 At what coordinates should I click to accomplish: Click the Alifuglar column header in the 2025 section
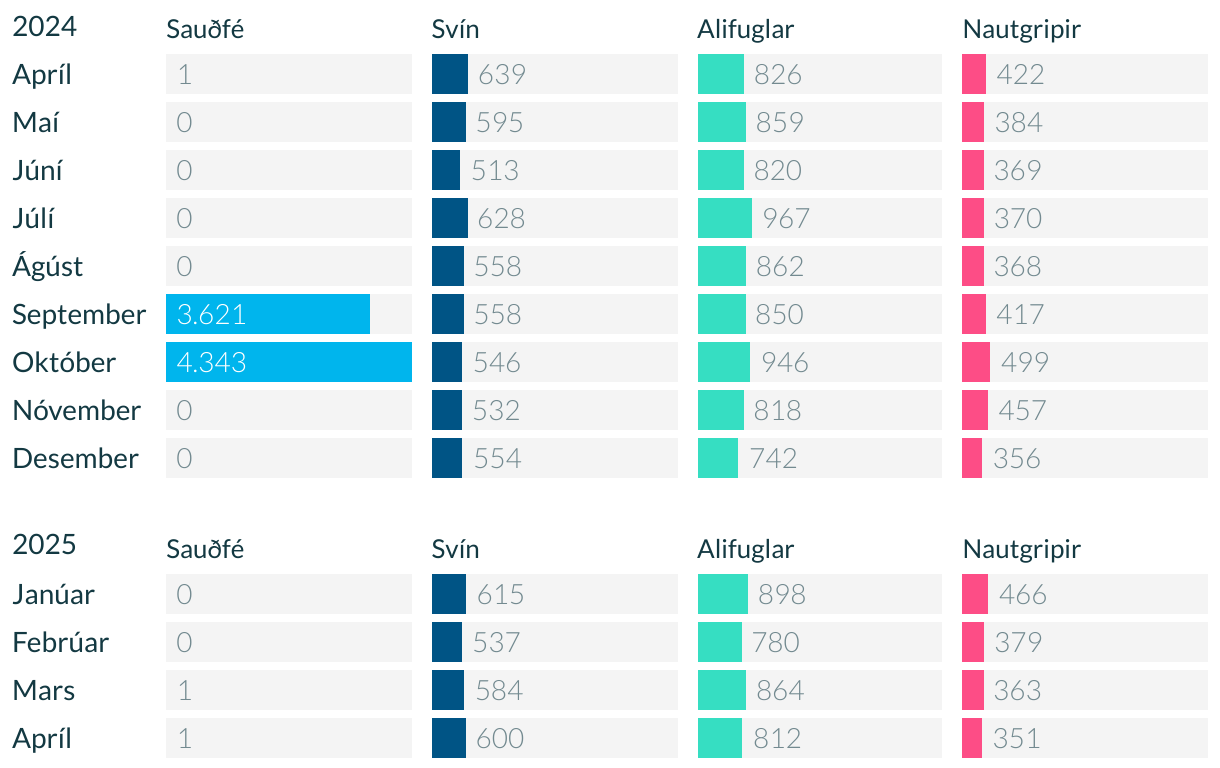(746, 549)
